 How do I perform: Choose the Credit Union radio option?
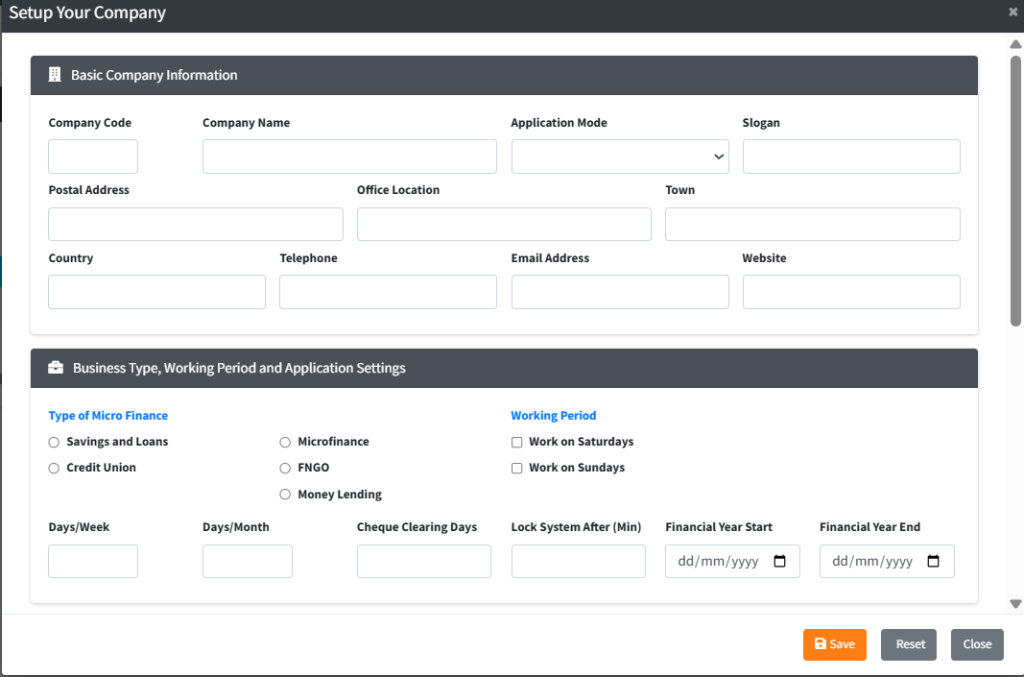pyautogui.click(x=54, y=468)
